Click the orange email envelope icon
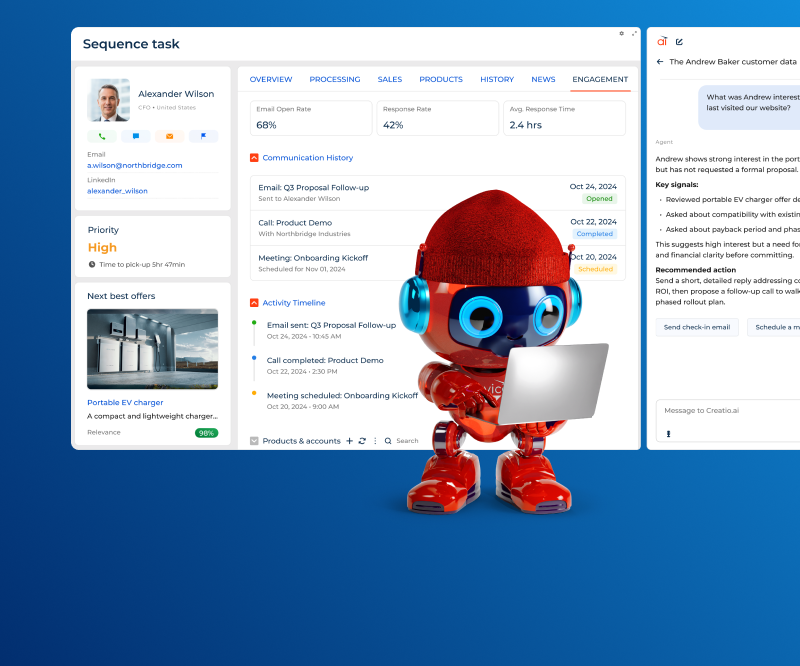The width and height of the screenshot is (800, 666). [x=169, y=136]
